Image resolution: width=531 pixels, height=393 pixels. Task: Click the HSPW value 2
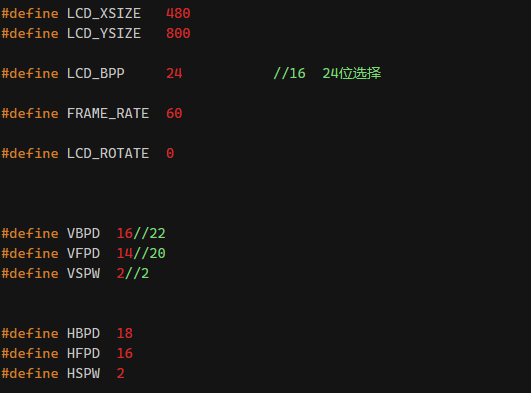(121, 373)
